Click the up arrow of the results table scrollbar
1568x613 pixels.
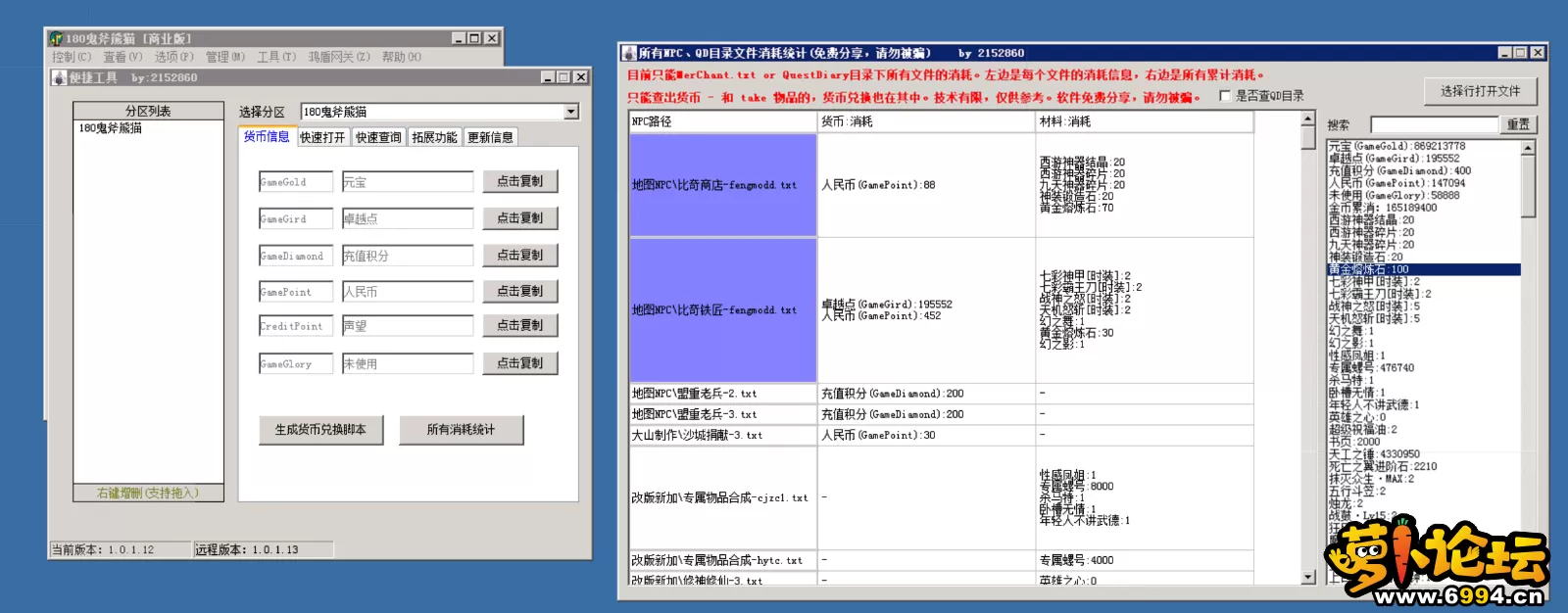1307,118
